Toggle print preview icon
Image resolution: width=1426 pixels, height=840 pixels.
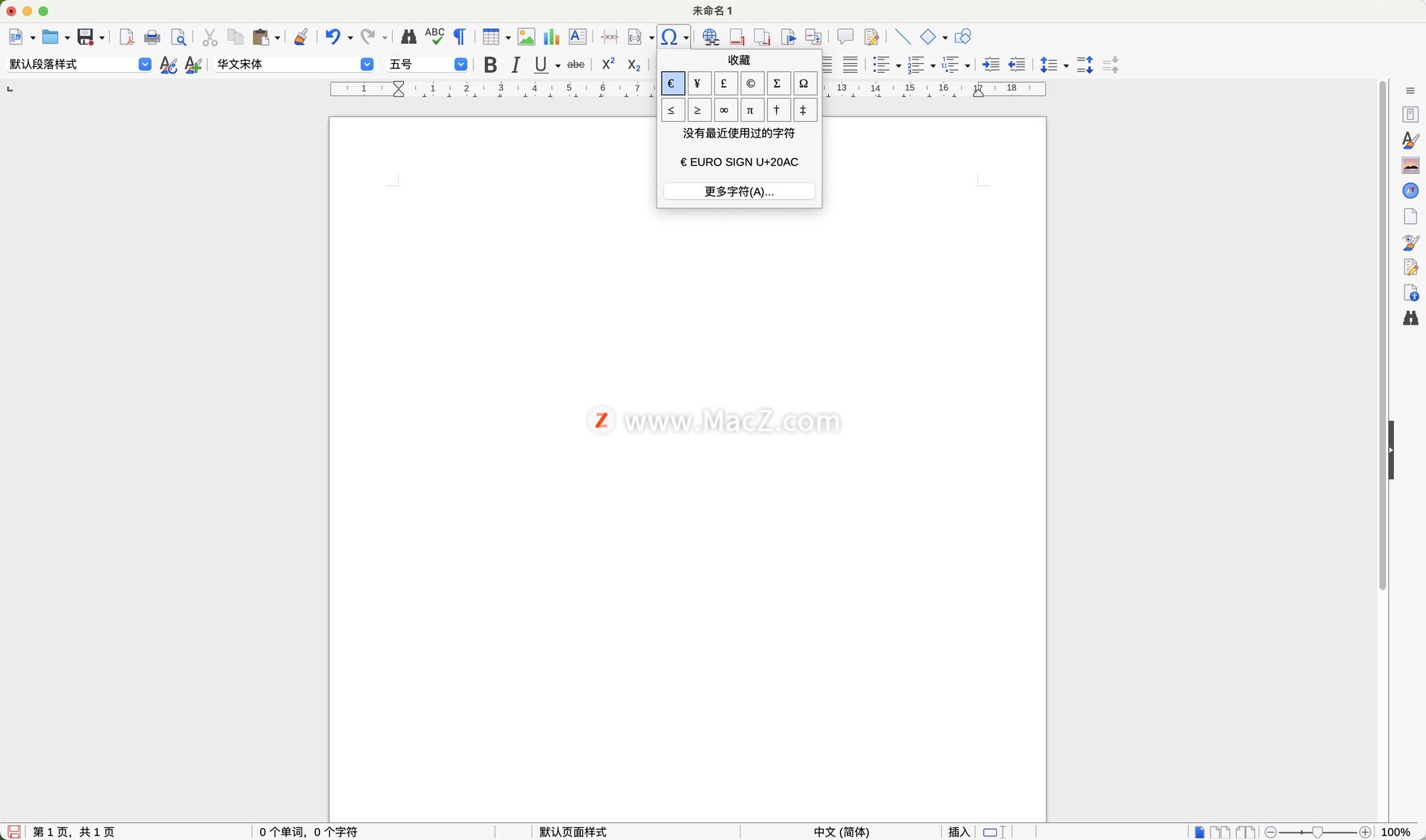[x=178, y=37]
